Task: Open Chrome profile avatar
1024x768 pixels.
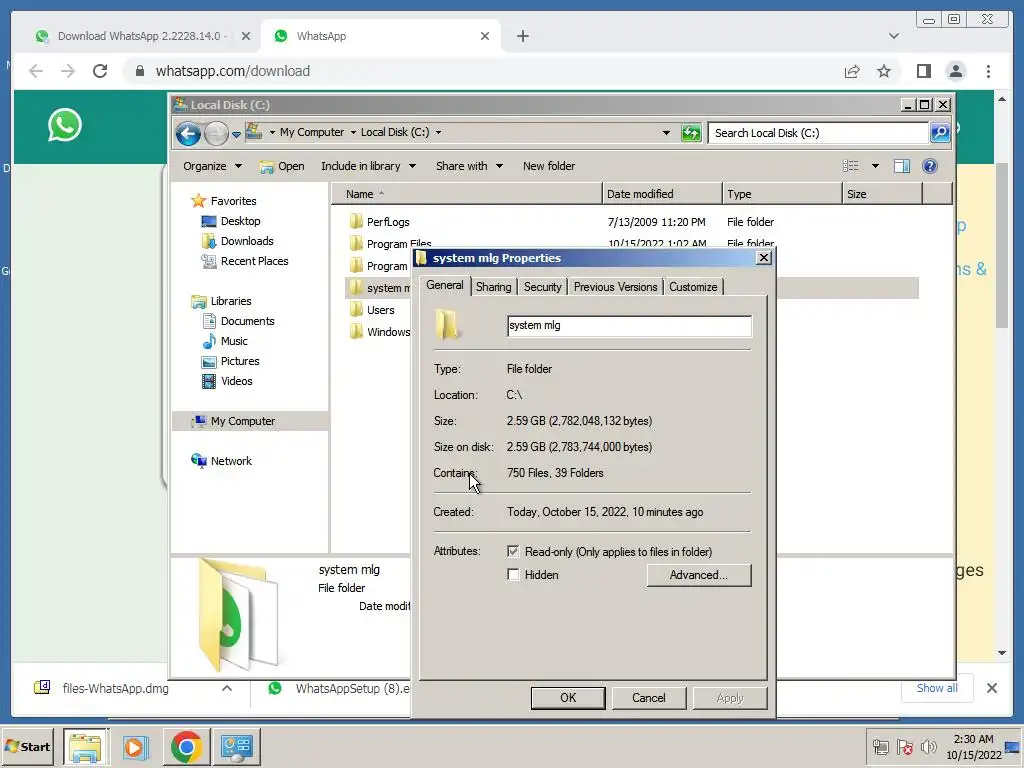Action: [x=955, y=71]
